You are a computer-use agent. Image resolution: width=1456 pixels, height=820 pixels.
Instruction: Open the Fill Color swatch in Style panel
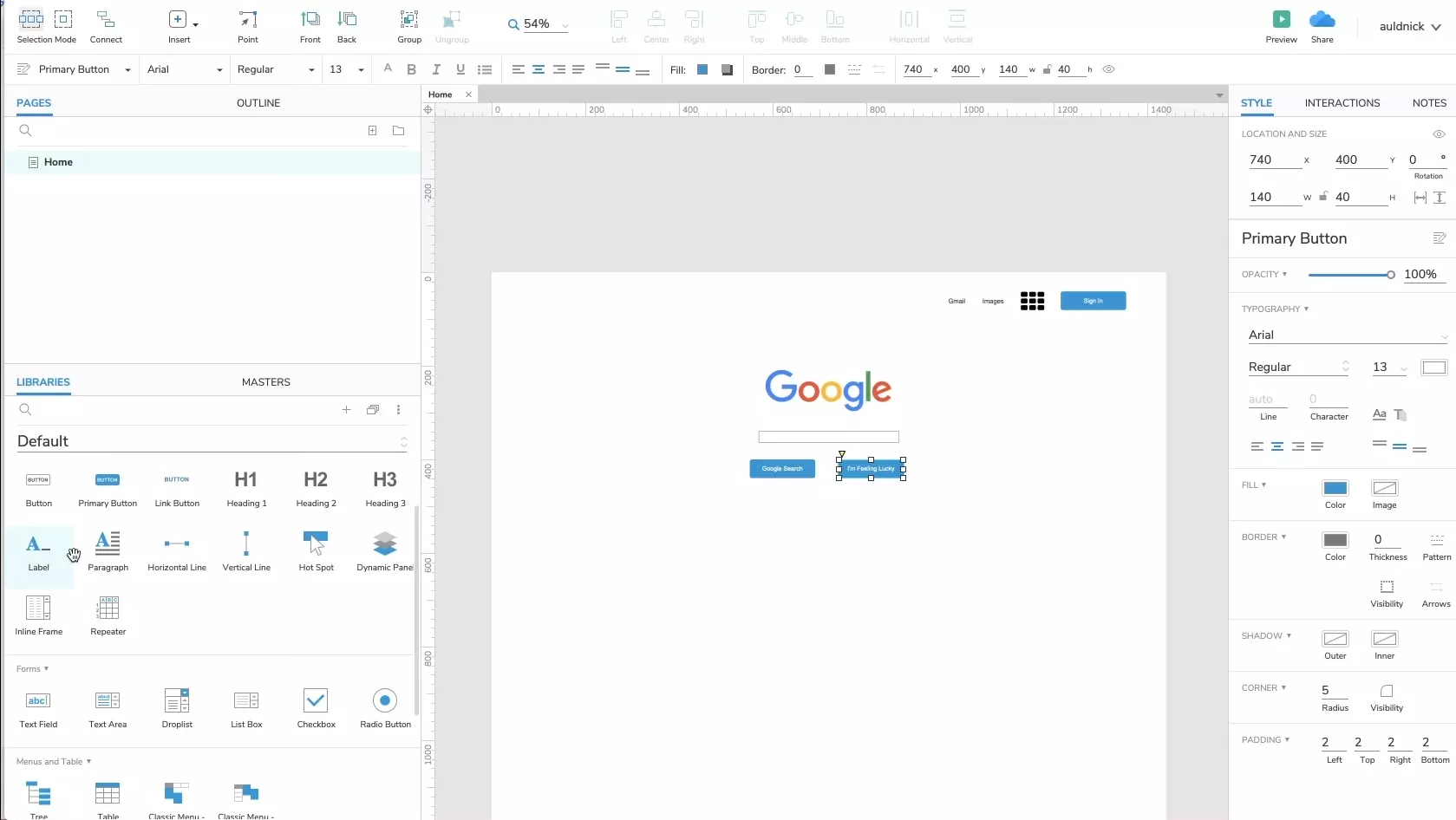pyautogui.click(x=1335, y=488)
